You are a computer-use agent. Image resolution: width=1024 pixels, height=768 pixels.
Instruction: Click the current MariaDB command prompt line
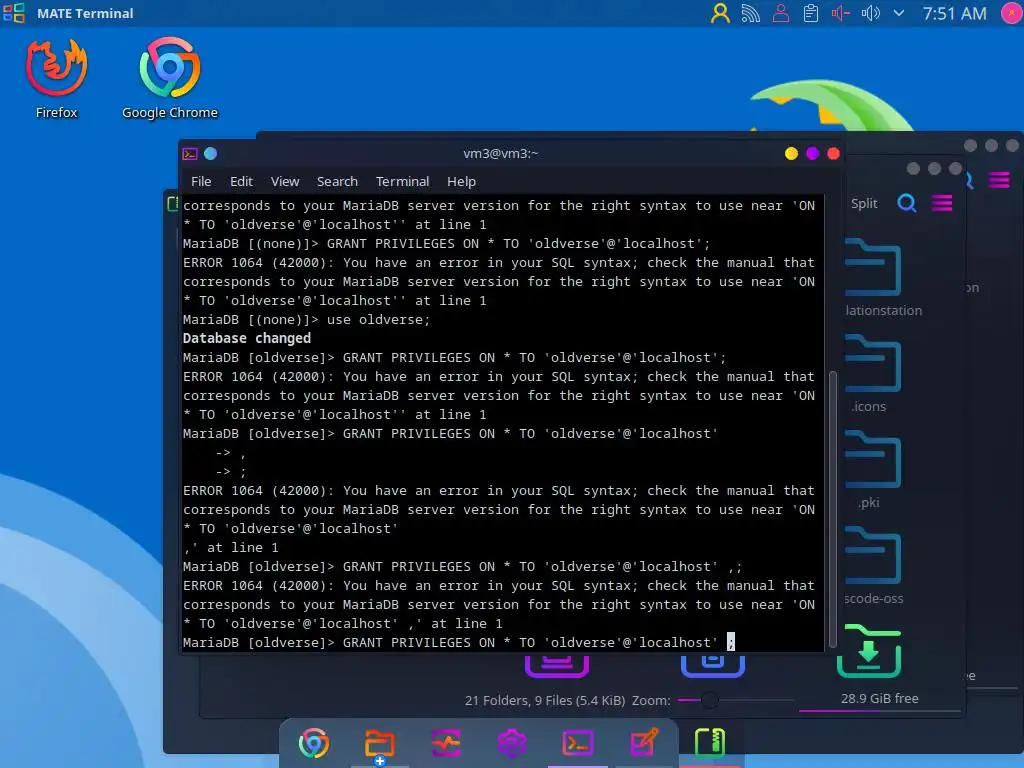(458, 643)
